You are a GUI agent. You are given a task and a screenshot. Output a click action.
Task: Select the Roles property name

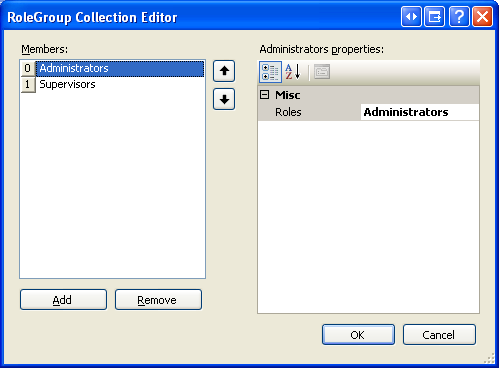[x=288, y=112]
